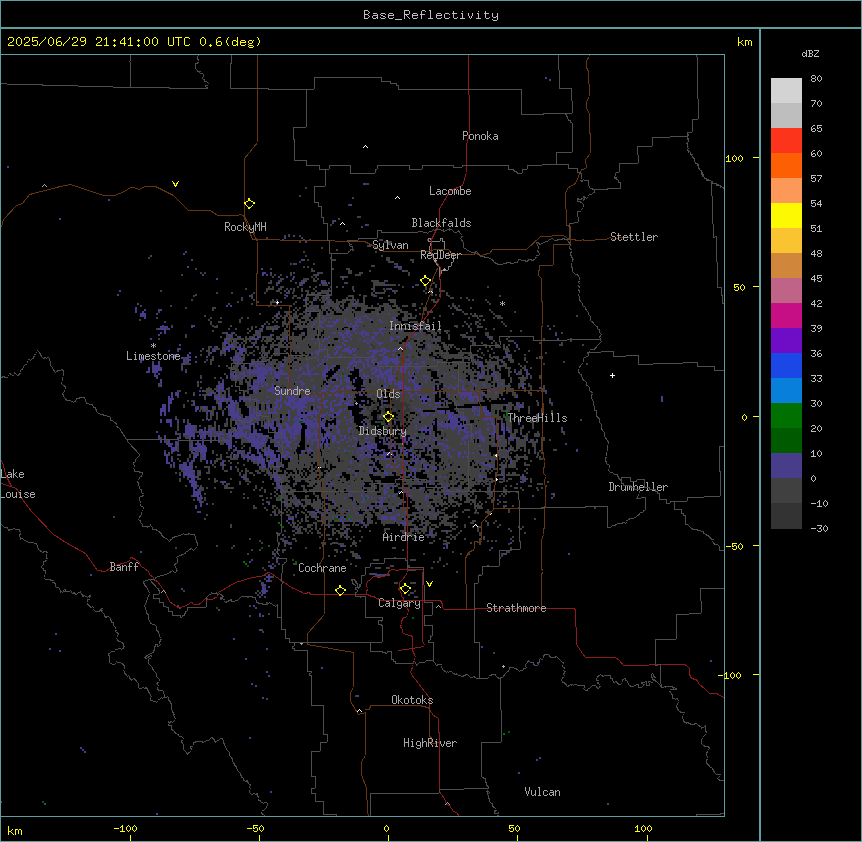Click the km unit label at top right

pyautogui.click(x=745, y=42)
